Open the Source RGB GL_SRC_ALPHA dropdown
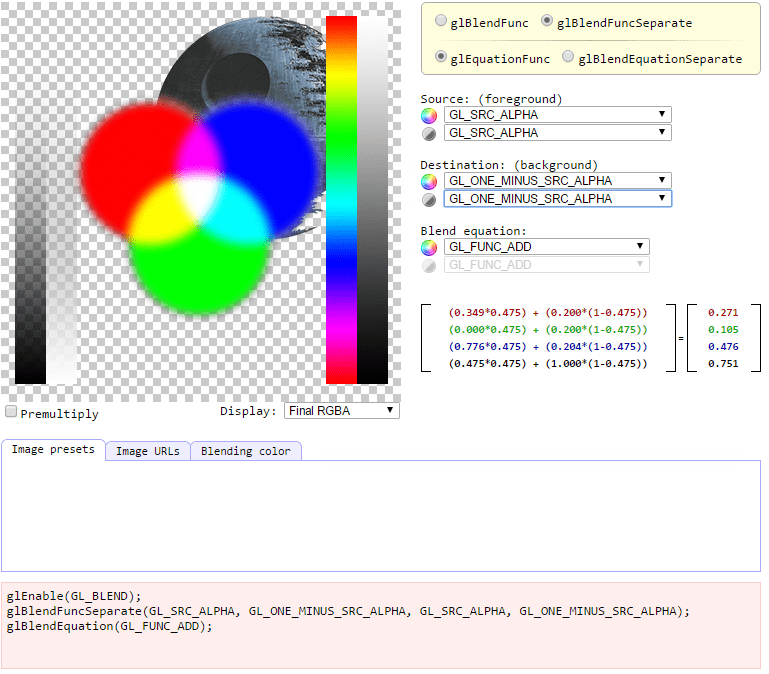Viewport: 769px width, 674px height. [x=558, y=115]
